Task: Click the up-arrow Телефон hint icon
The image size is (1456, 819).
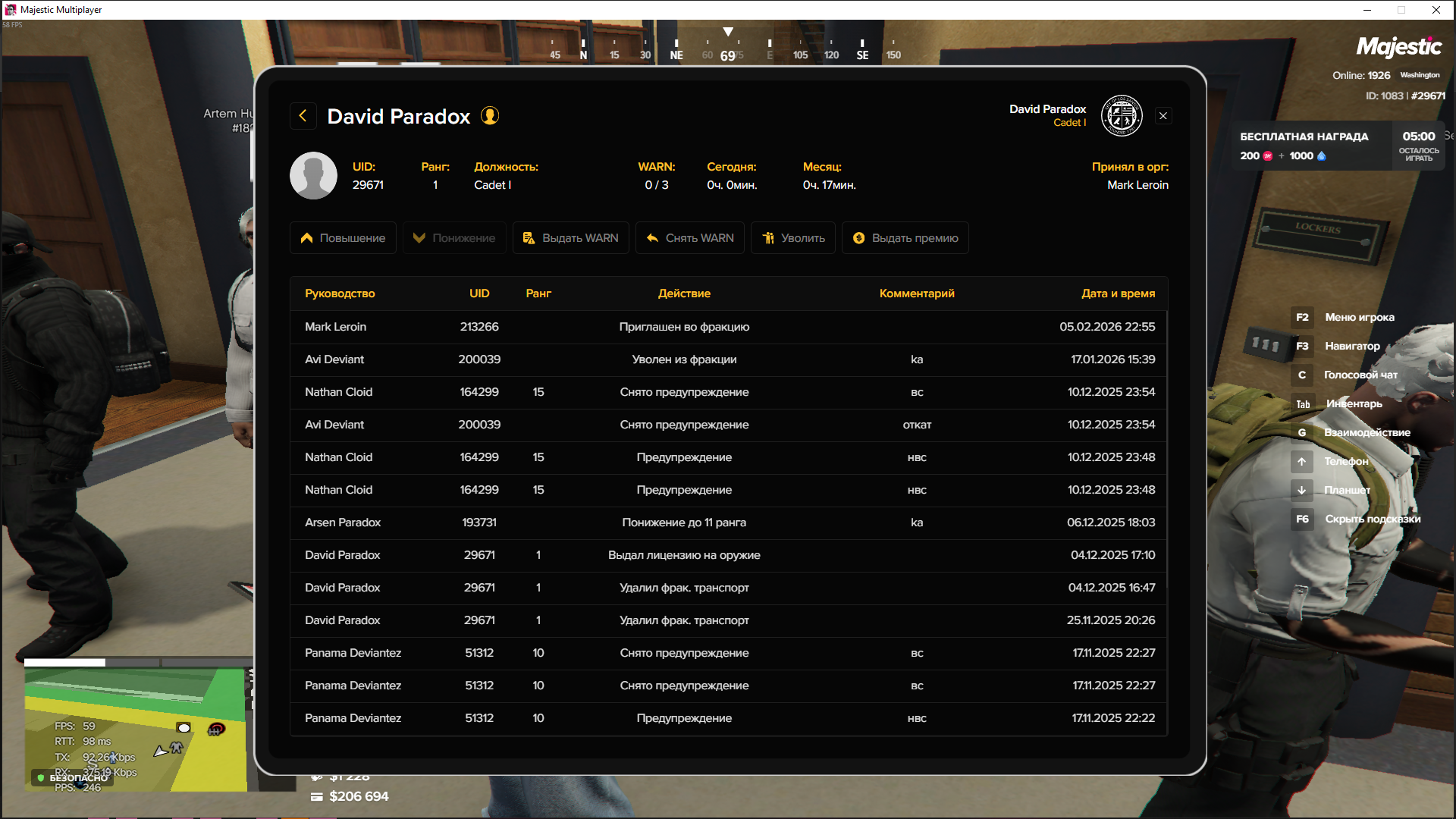Action: [x=1302, y=462]
